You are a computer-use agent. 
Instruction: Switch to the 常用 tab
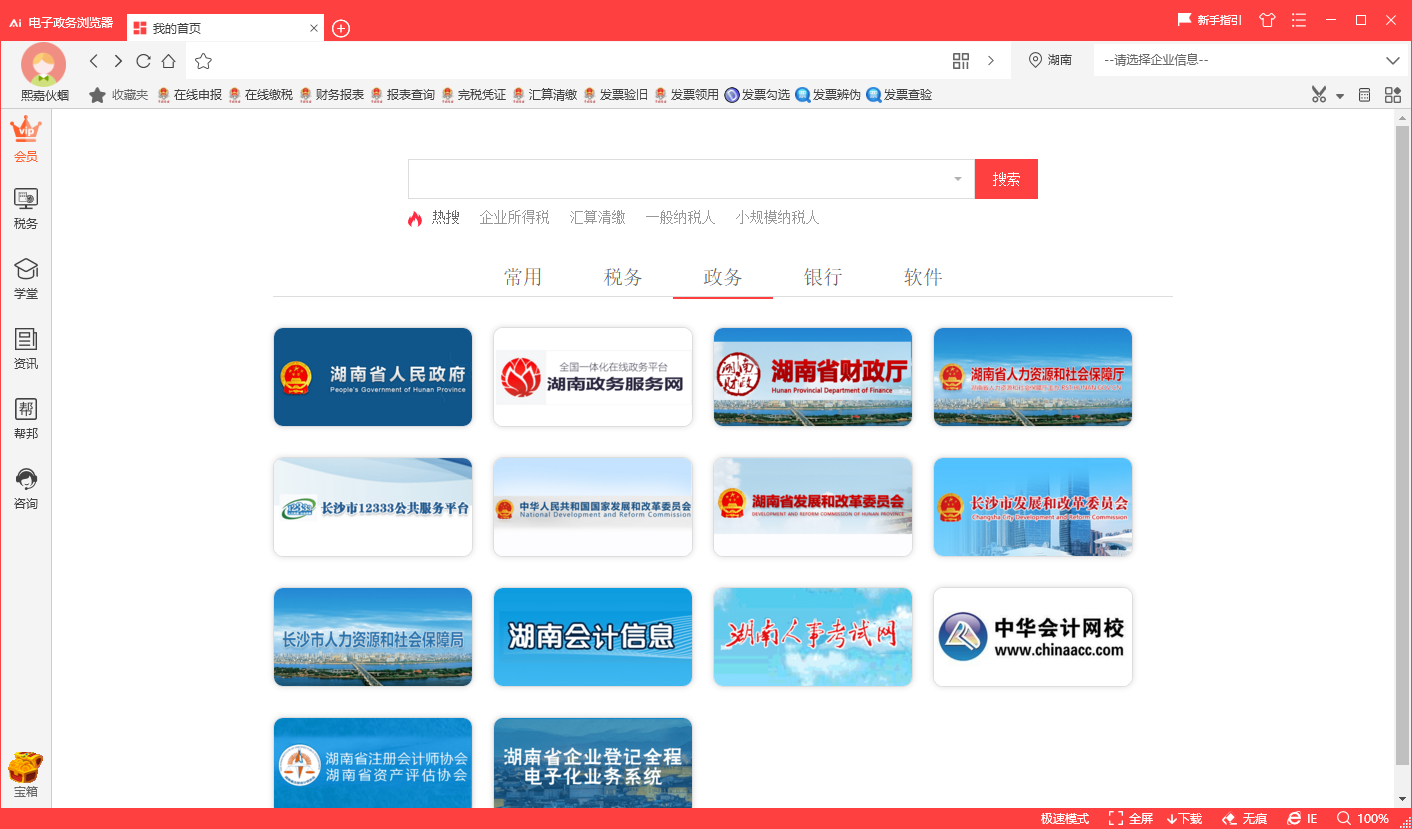(523, 277)
